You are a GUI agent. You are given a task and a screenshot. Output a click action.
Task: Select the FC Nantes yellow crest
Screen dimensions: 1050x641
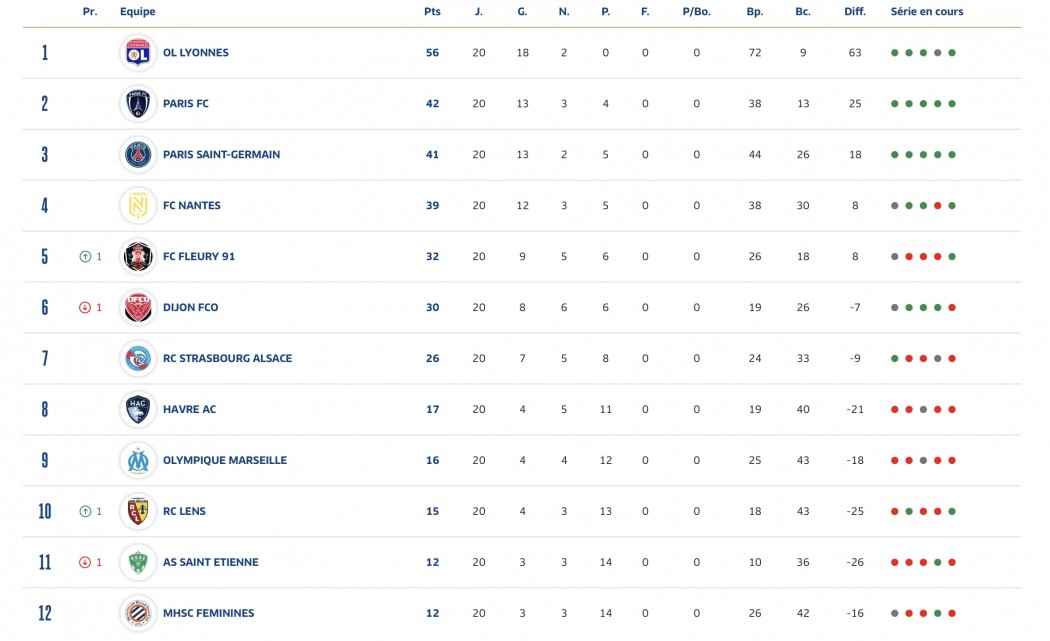click(138, 206)
